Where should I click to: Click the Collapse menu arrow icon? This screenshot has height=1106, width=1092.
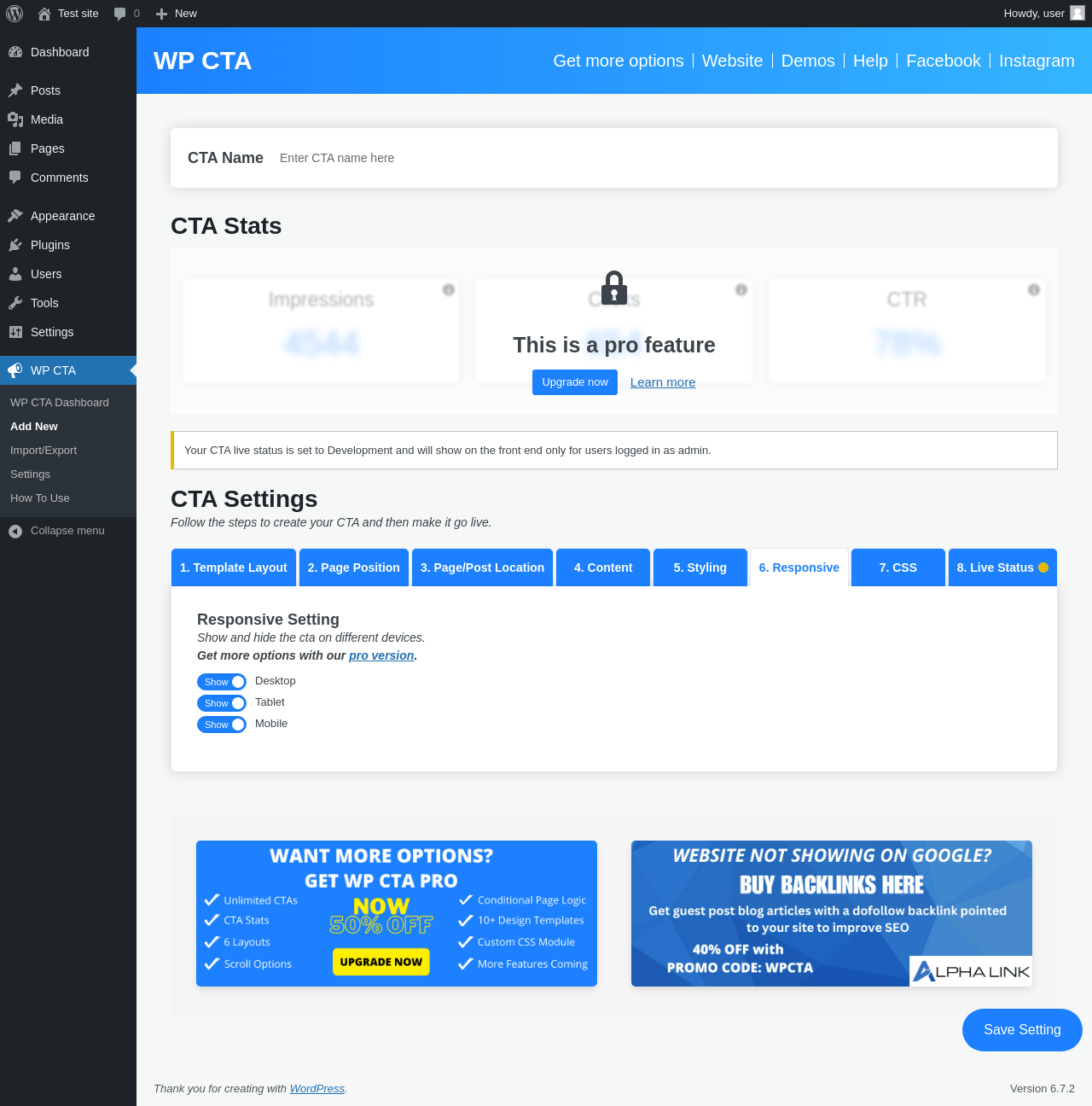point(15,531)
